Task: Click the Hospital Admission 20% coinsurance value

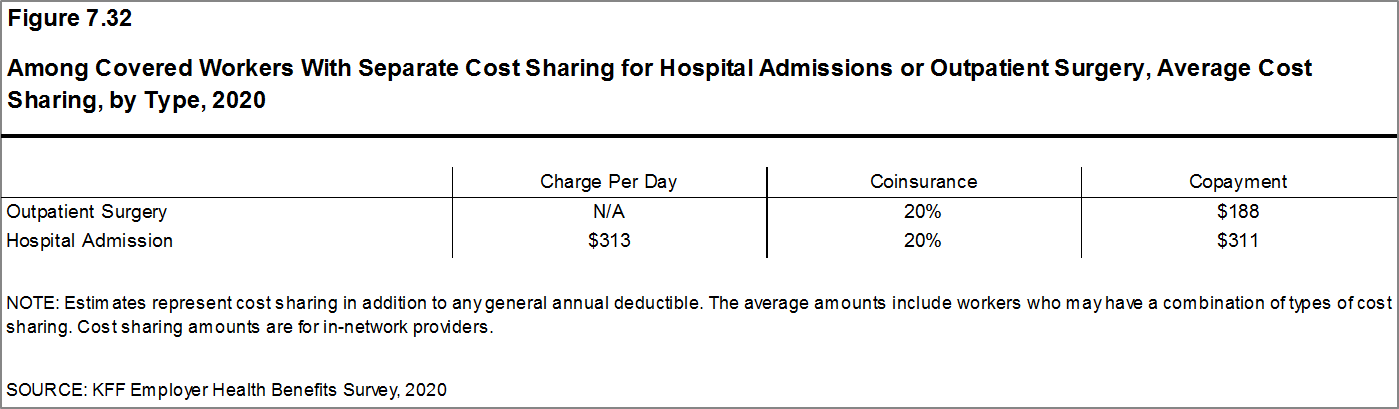Action: (x=923, y=241)
